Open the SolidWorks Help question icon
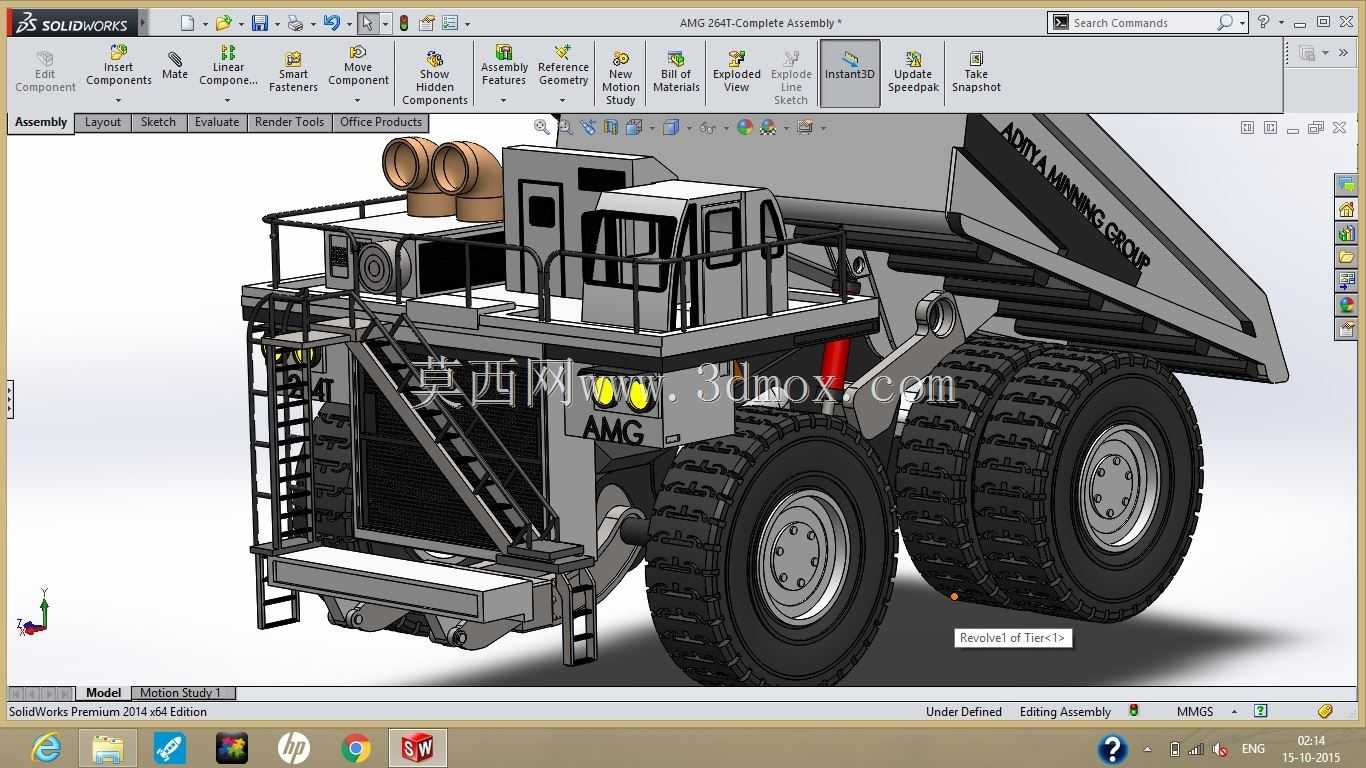The height and width of the screenshot is (768, 1366). click(1264, 22)
